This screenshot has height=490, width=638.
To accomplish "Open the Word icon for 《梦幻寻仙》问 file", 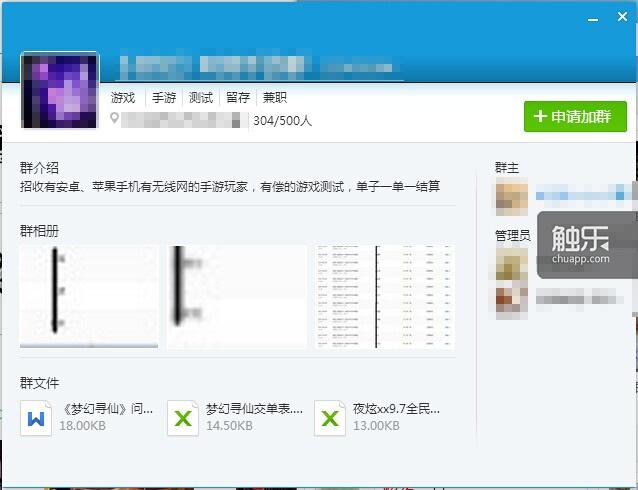I will [36, 417].
